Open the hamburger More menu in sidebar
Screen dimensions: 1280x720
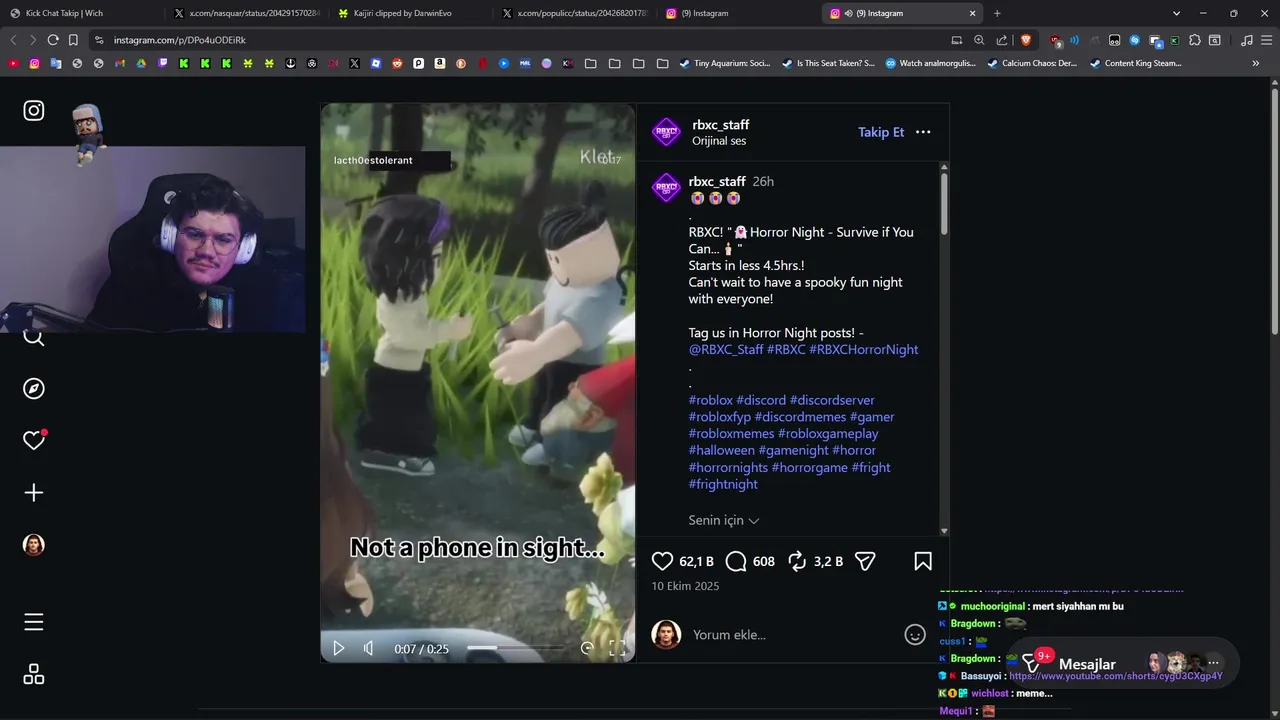click(x=34, y=622)
